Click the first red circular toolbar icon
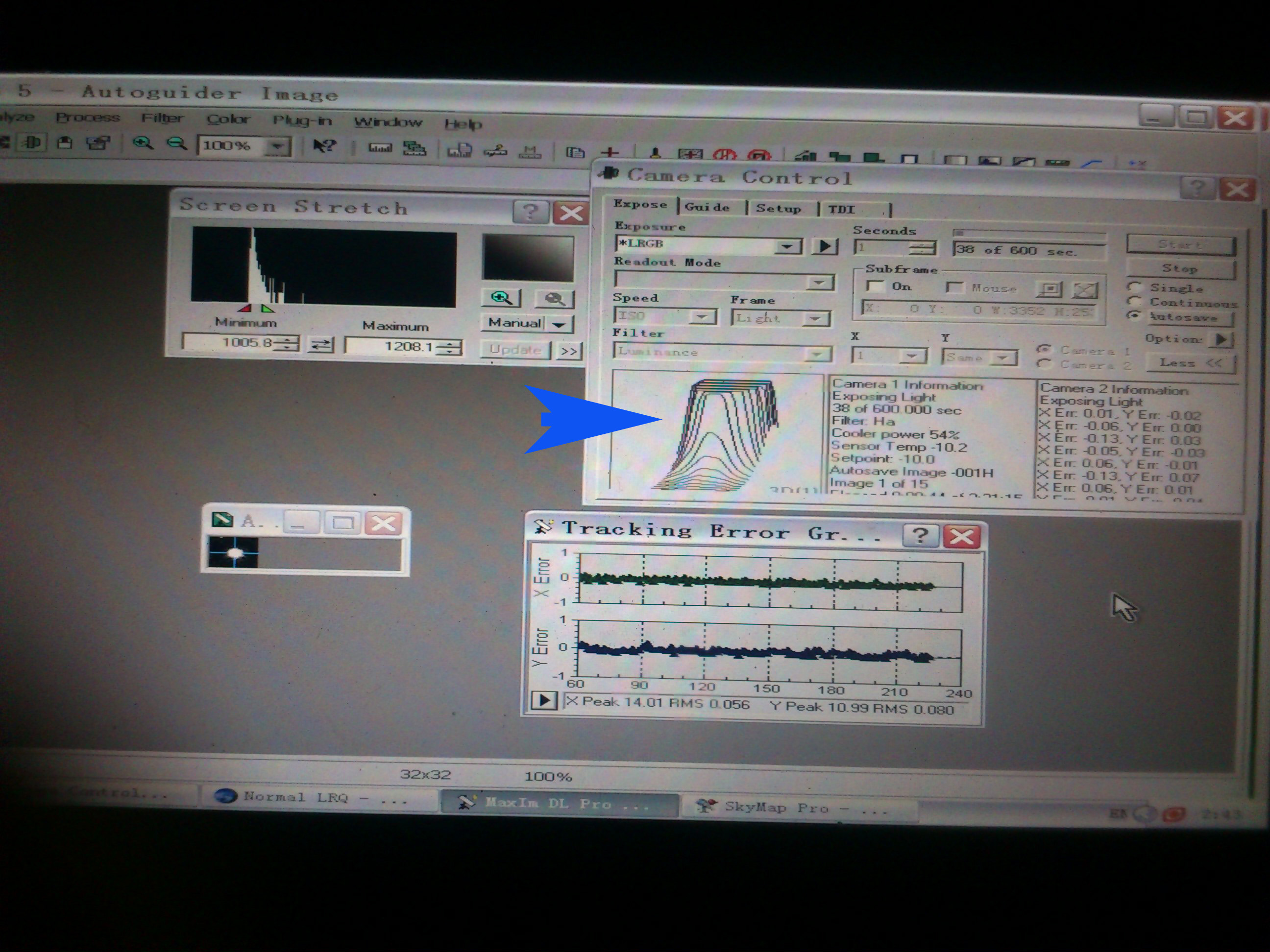 pos(725,156)
